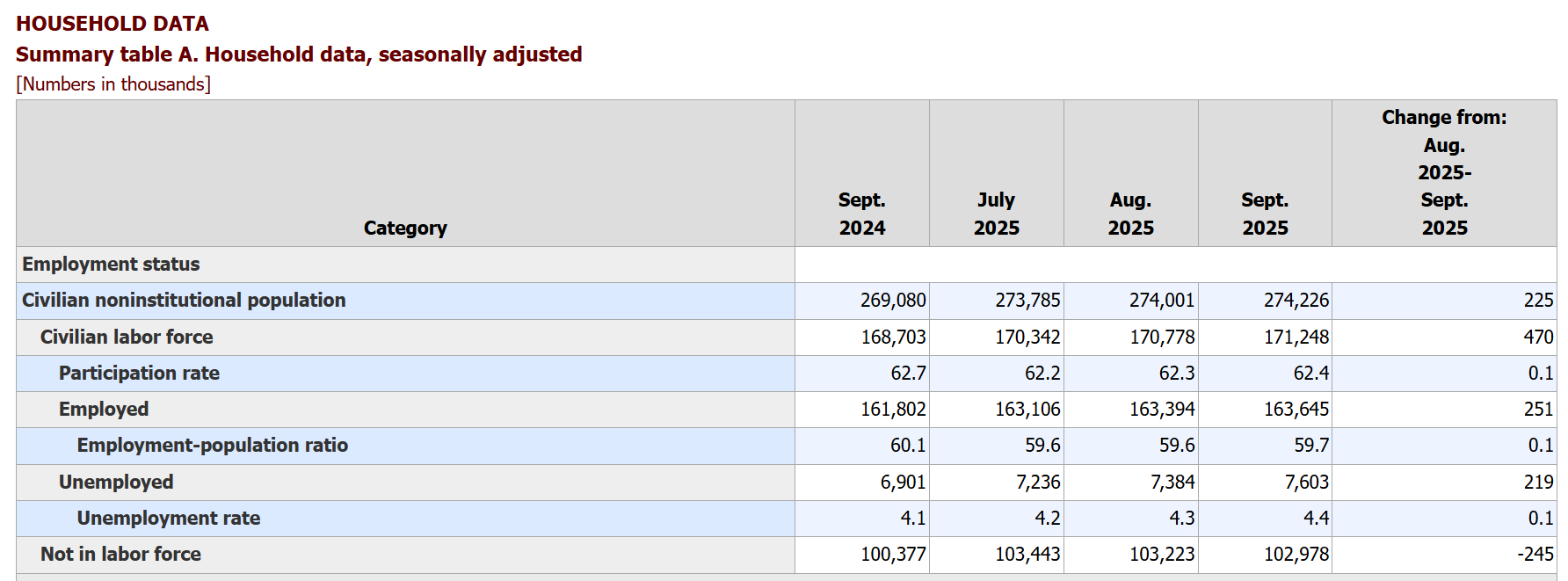Screen dimensions: 1568x581
Task: Click the Not in labor force row label
Action: point(120,554)
